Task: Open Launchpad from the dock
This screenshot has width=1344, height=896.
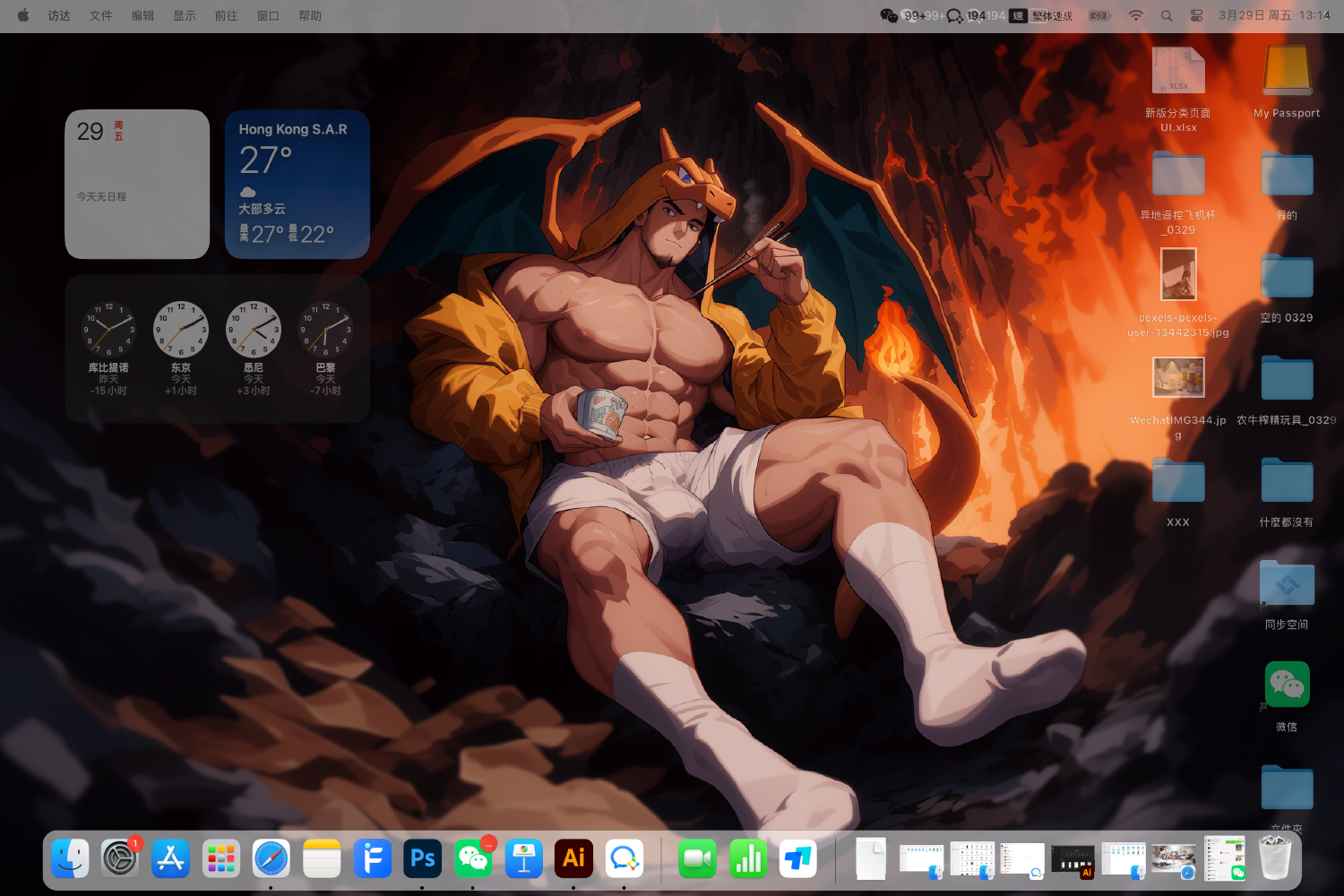Action: (x=220, y=858)
